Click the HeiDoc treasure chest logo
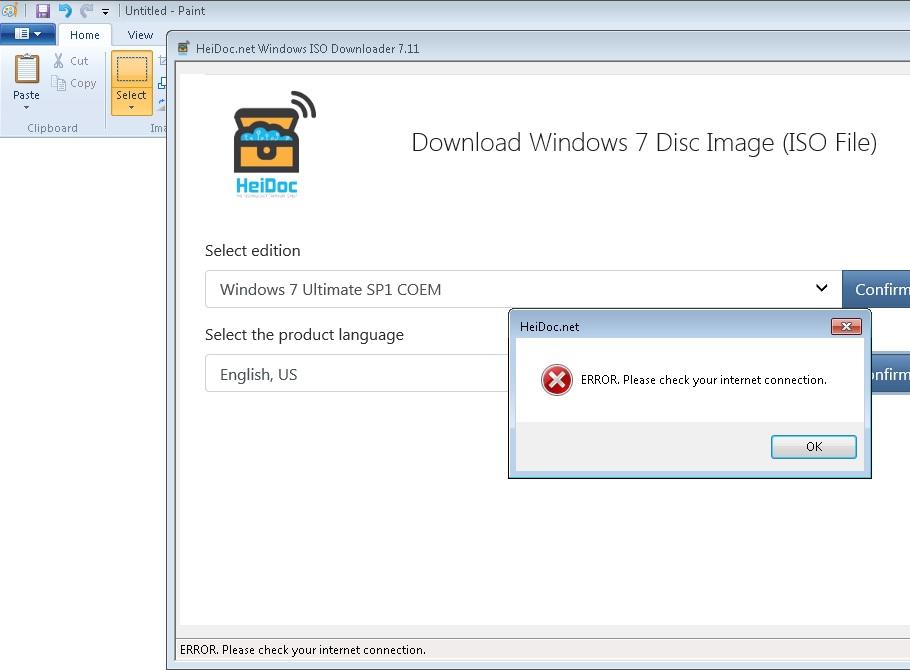 pyautogui.click(x=275, y=144)
